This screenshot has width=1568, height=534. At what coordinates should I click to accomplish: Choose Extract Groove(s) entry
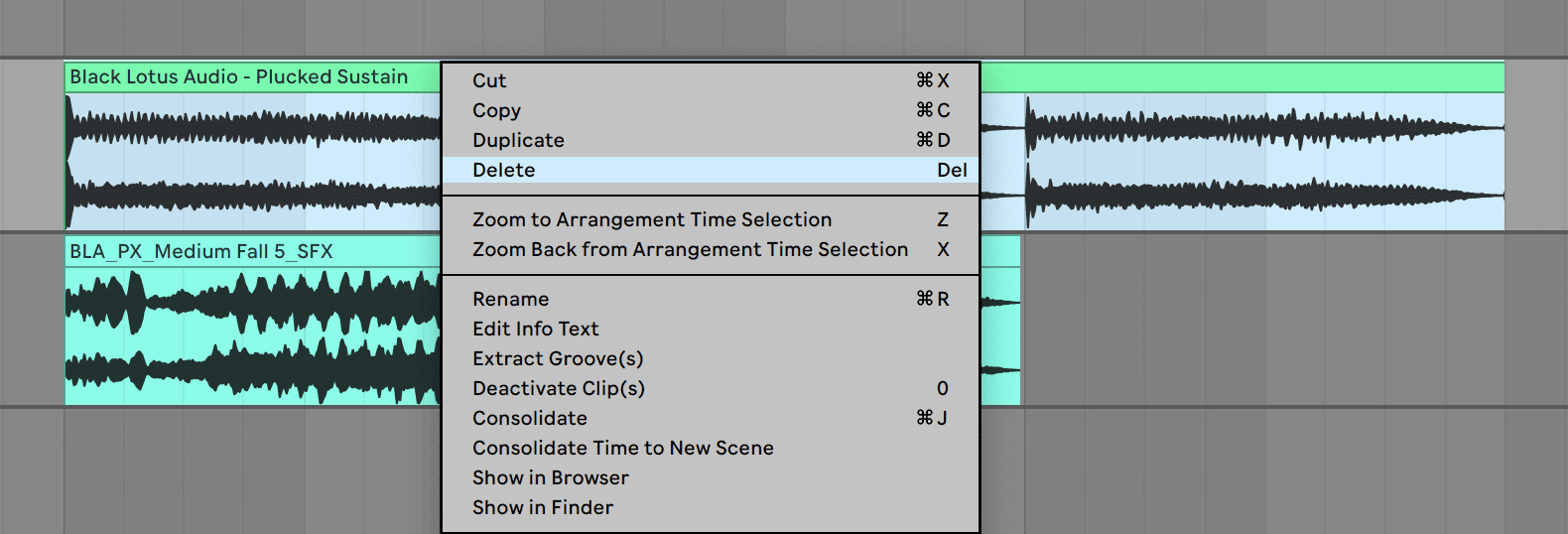click(x=711, y=358)
